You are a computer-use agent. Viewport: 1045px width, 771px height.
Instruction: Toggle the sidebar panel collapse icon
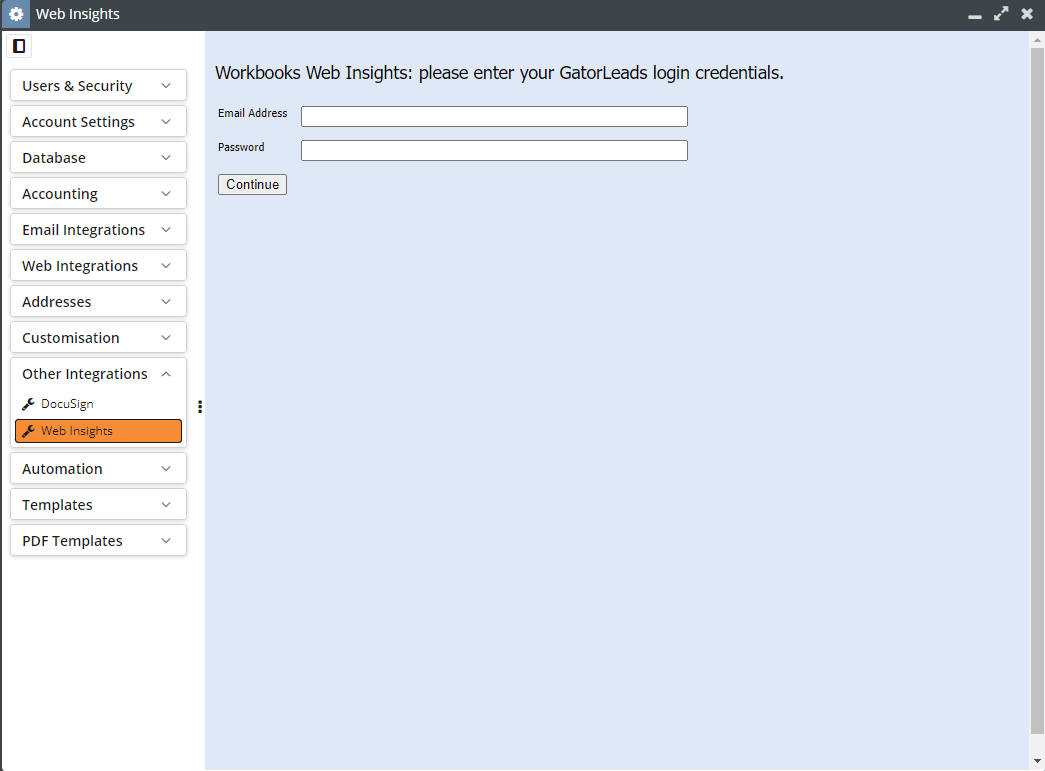tap(19, 46)
